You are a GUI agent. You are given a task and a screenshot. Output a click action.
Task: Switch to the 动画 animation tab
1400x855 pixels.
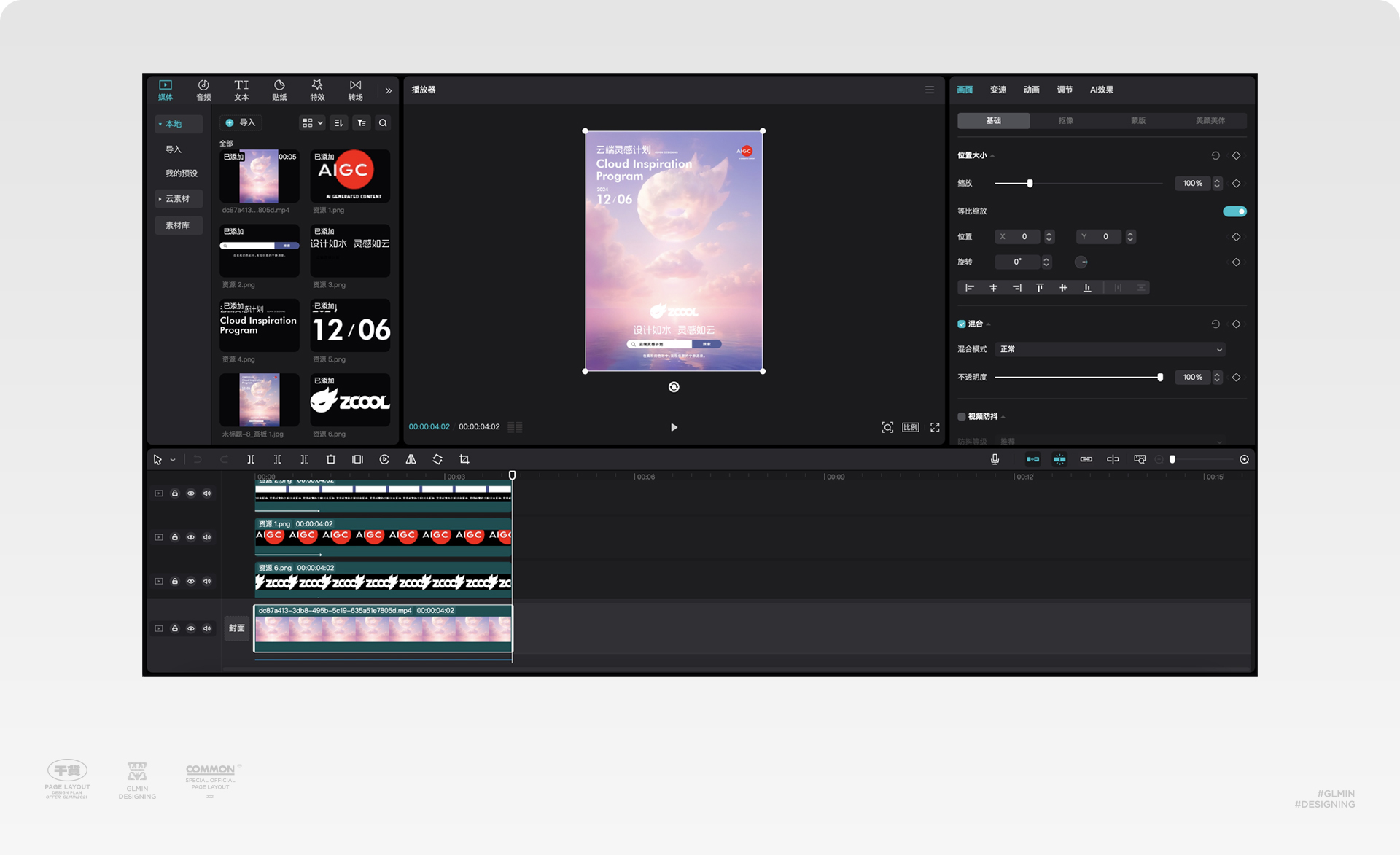click(x=1031, y=90)
